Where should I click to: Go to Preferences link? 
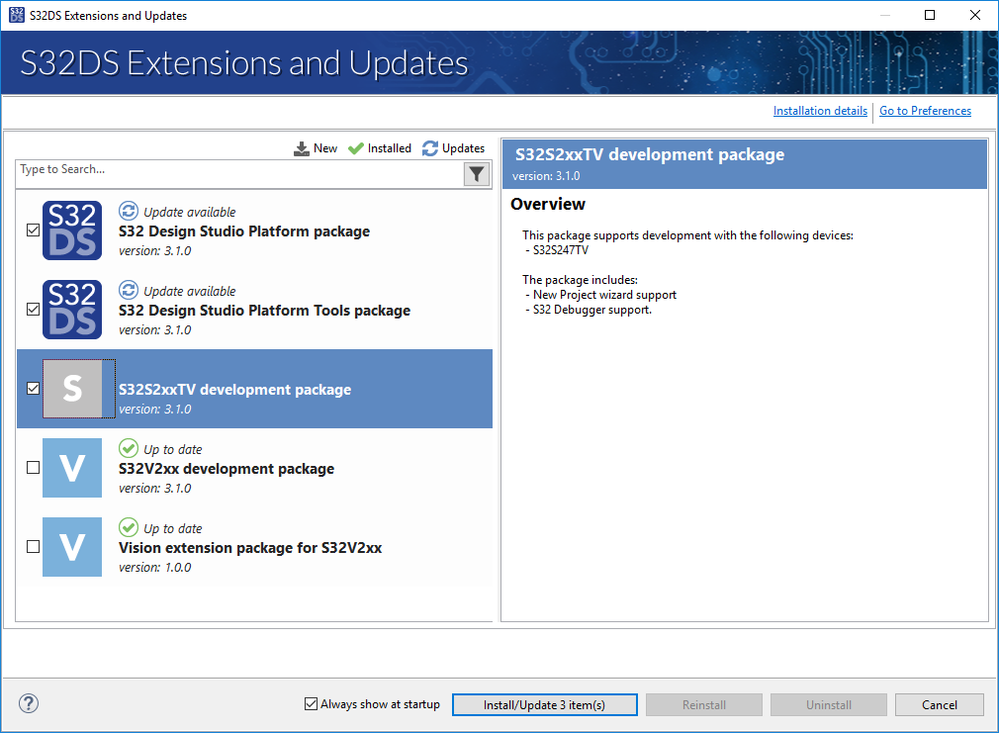point(925,111)
